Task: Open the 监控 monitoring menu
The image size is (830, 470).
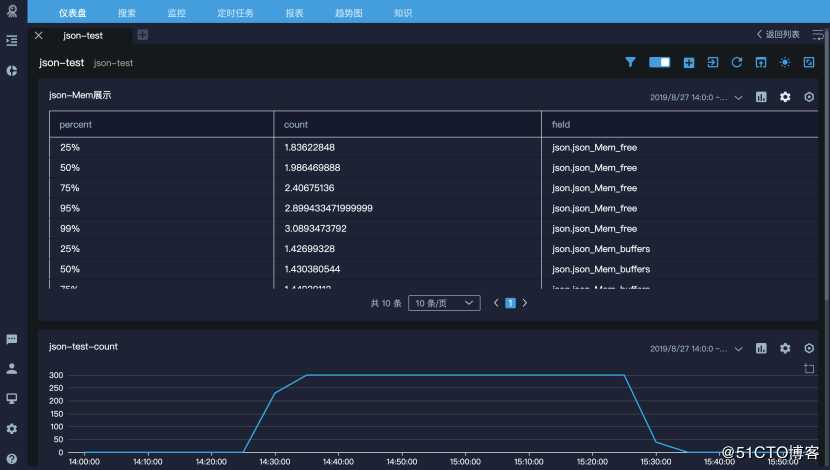Action: (176, 13)
